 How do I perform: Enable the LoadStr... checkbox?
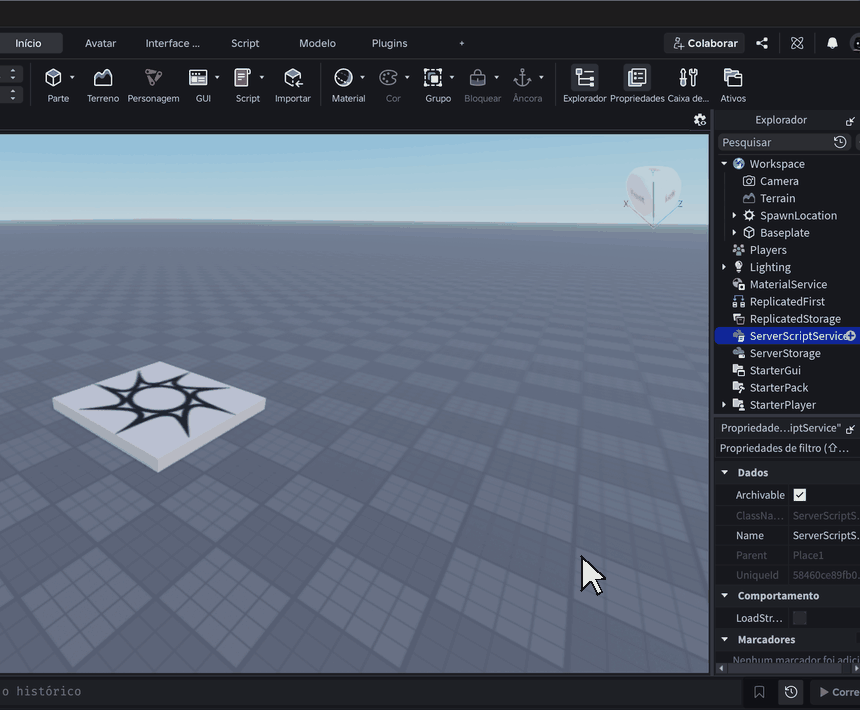[800, 618]
